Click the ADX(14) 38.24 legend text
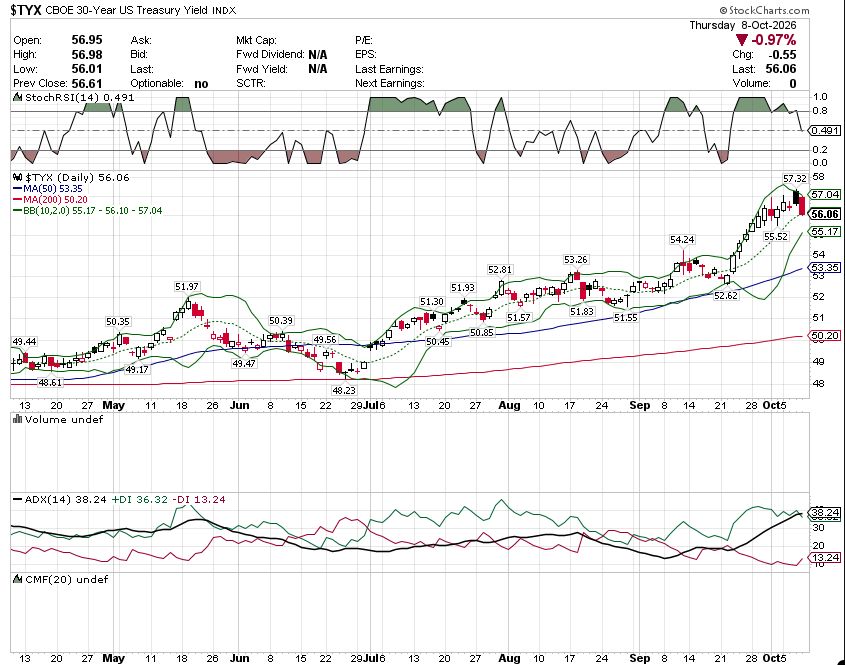 [x=66, y=500]
